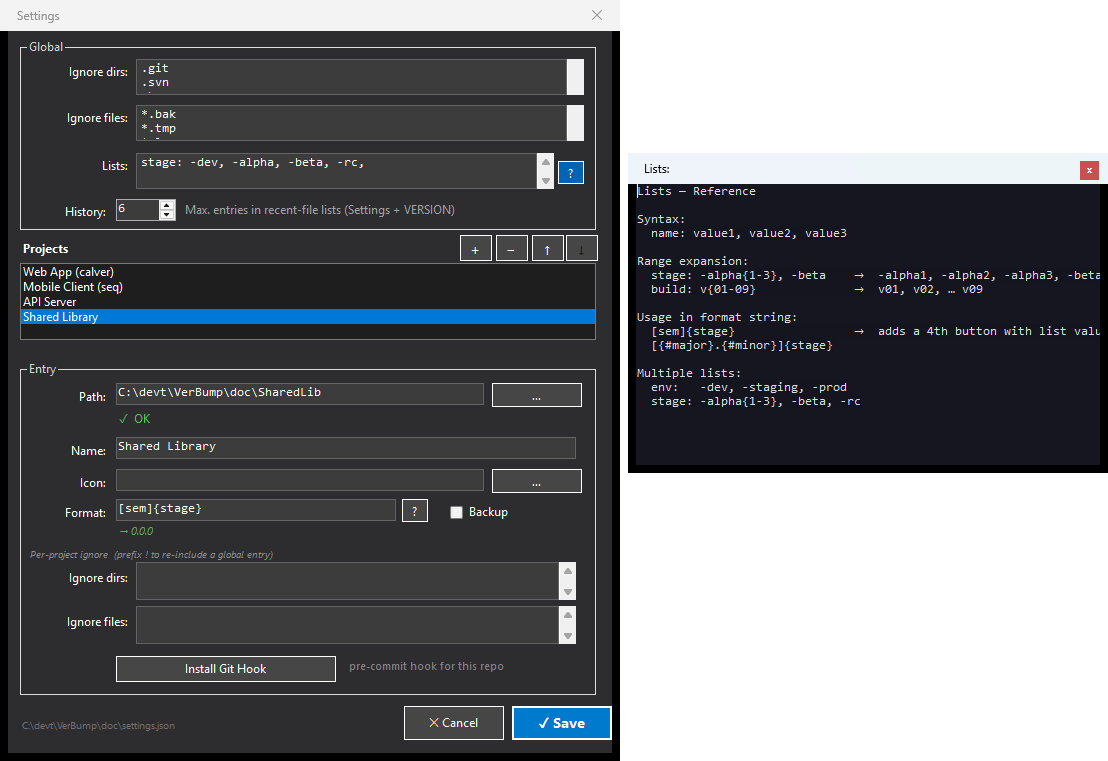1108x761 pixels.
Task: Click the 'Lists – Reference' heading in popup
Action: tap(696, 191)
